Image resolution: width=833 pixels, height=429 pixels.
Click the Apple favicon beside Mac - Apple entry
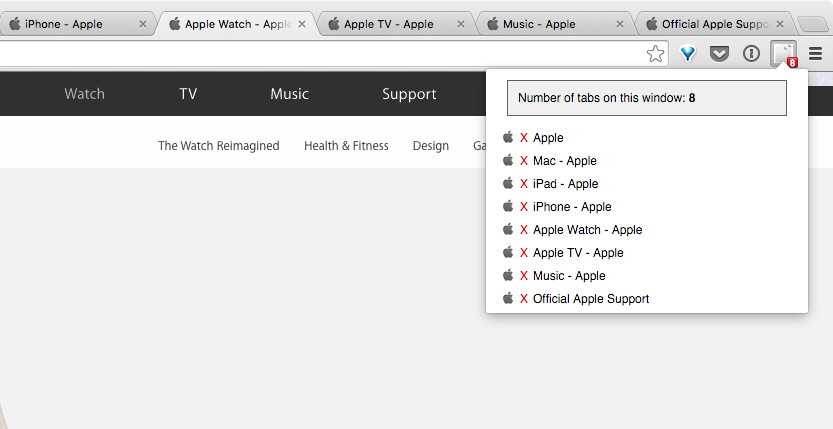tap(508, 160)
